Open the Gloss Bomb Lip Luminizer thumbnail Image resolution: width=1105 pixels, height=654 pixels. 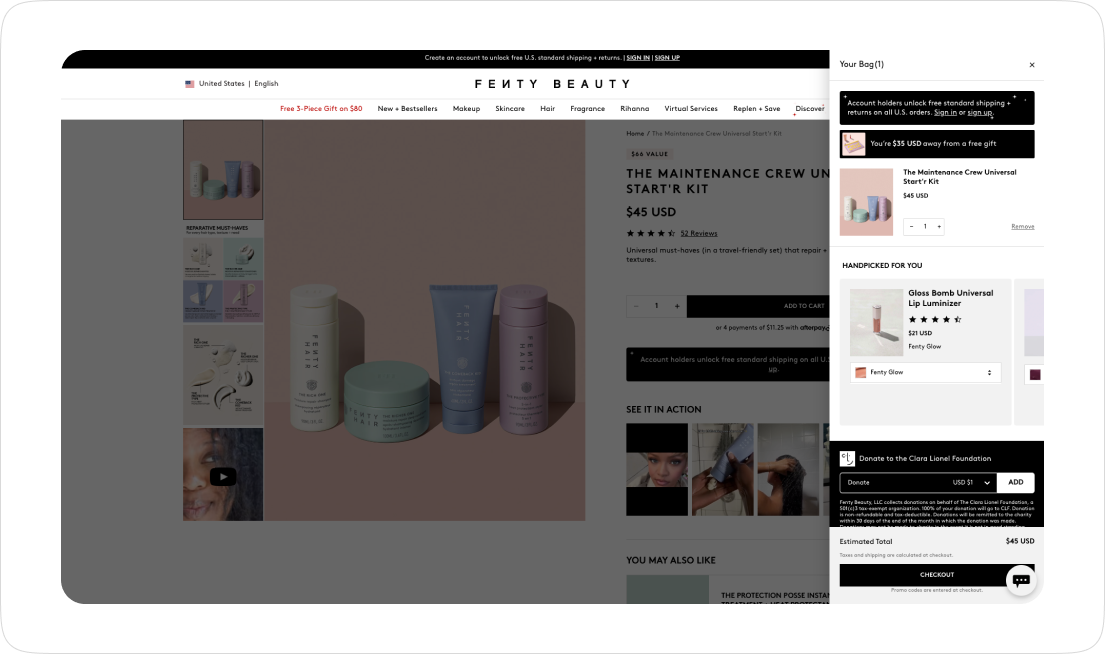pyautogui.click(x=876, y=322)
